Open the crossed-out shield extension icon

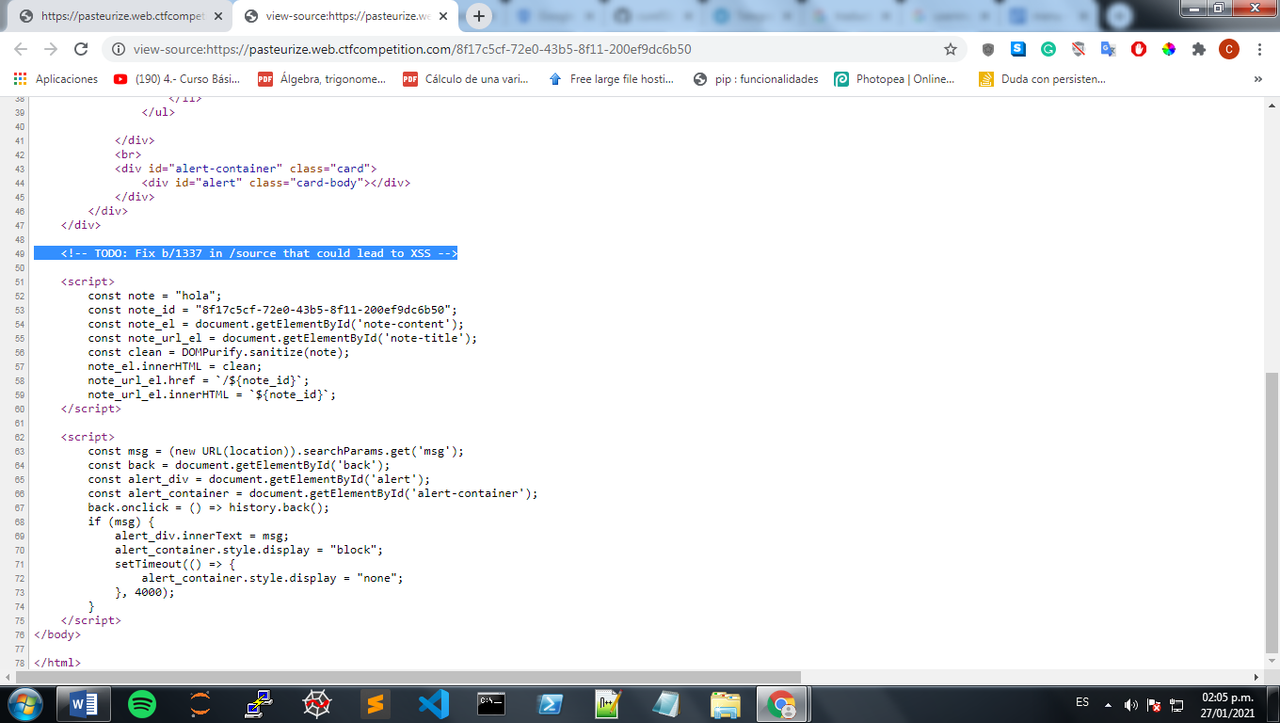(1078, 49)
